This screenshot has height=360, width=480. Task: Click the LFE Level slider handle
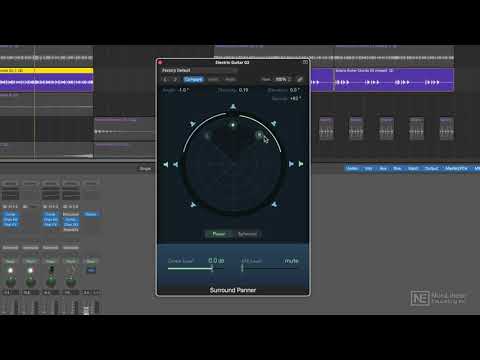242,268
